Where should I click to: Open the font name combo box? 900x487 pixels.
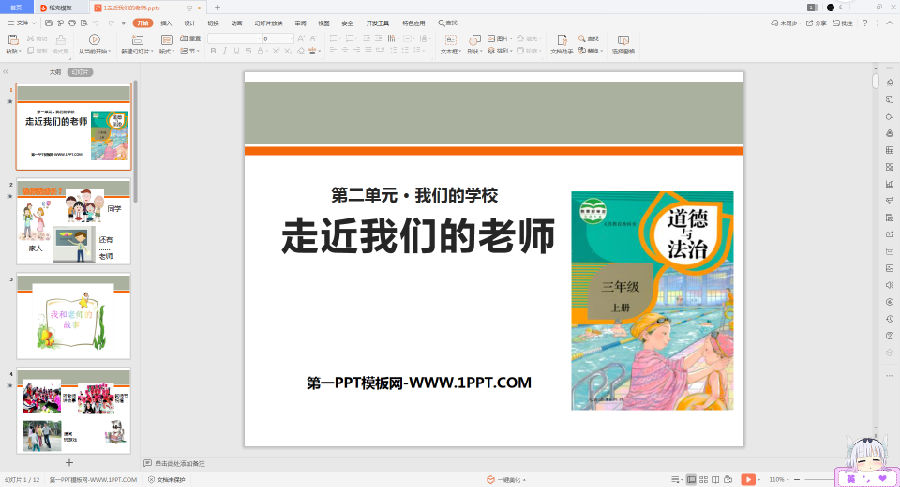[x=234, y=38]
